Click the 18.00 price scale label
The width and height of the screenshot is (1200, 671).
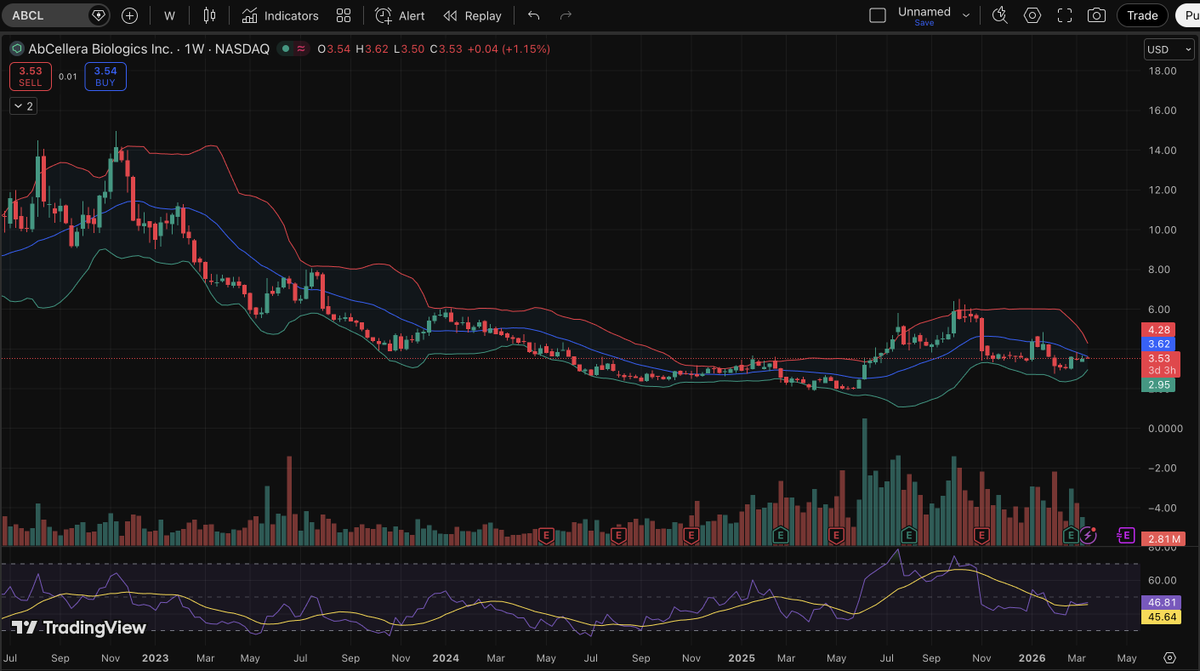coord(1162,71)
